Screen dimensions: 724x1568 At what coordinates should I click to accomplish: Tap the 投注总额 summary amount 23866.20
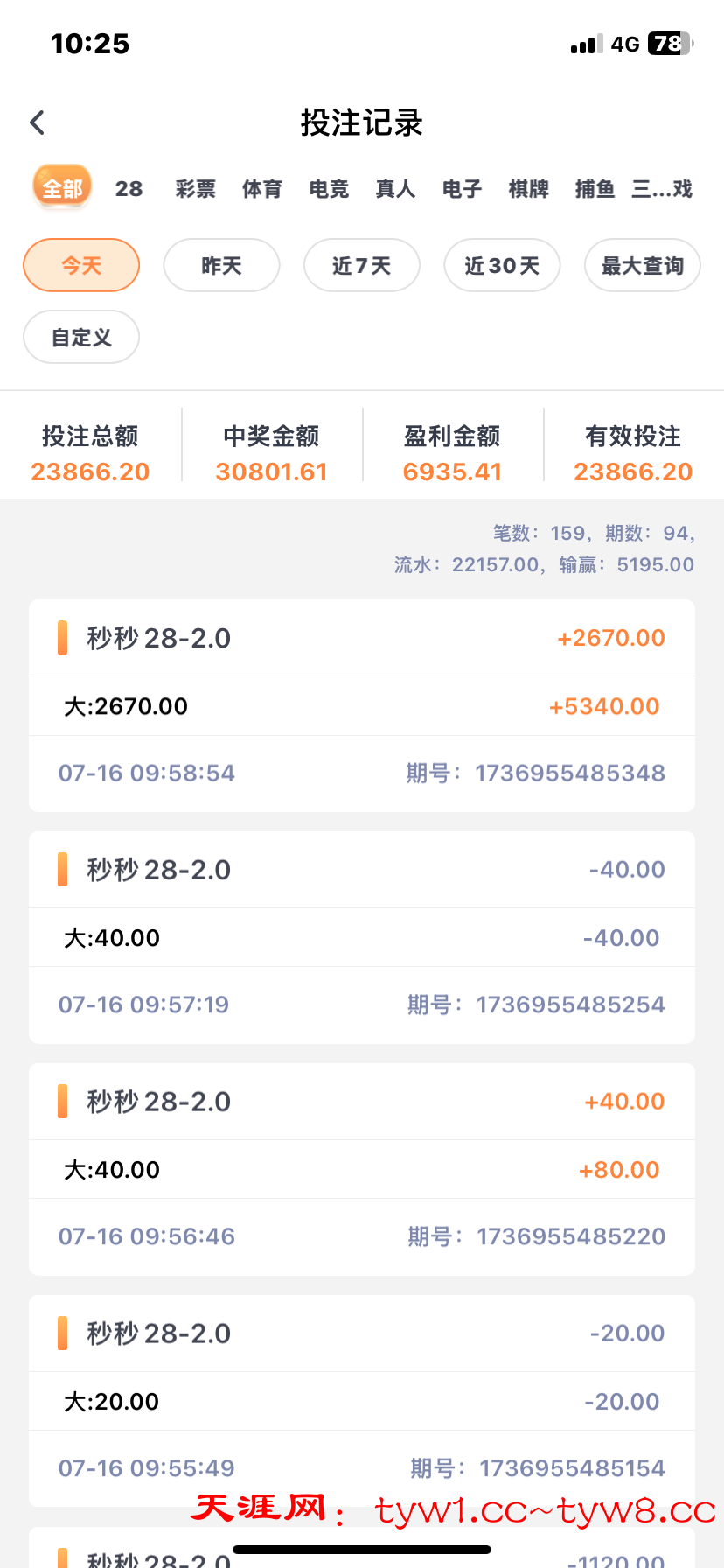point(90,472)
